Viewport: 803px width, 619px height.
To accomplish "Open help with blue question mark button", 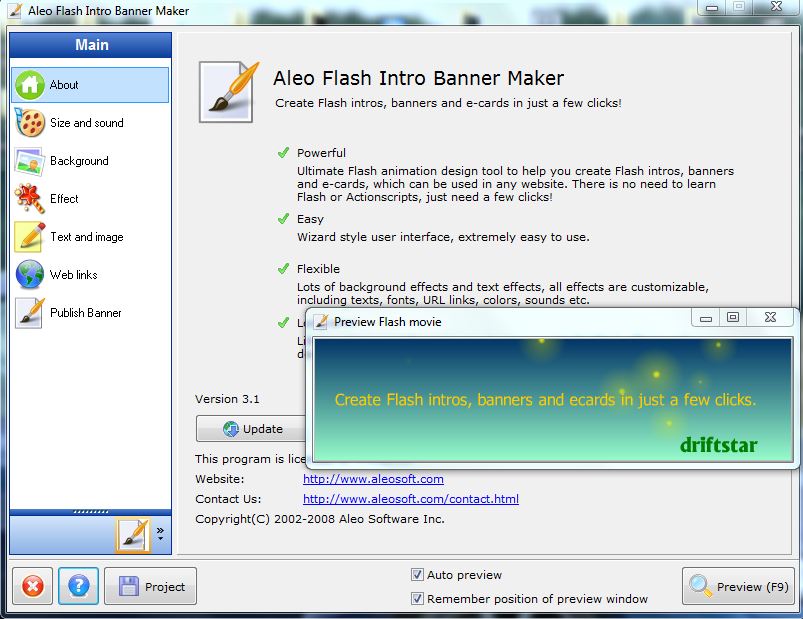I will click(x=78, y=586).
